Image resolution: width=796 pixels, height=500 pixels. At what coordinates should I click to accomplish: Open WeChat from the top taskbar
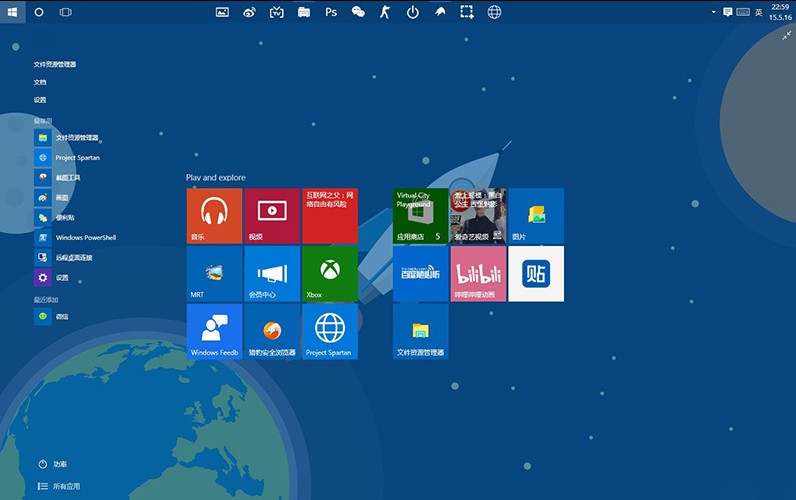pyautogui.click(x=358, y=12)
